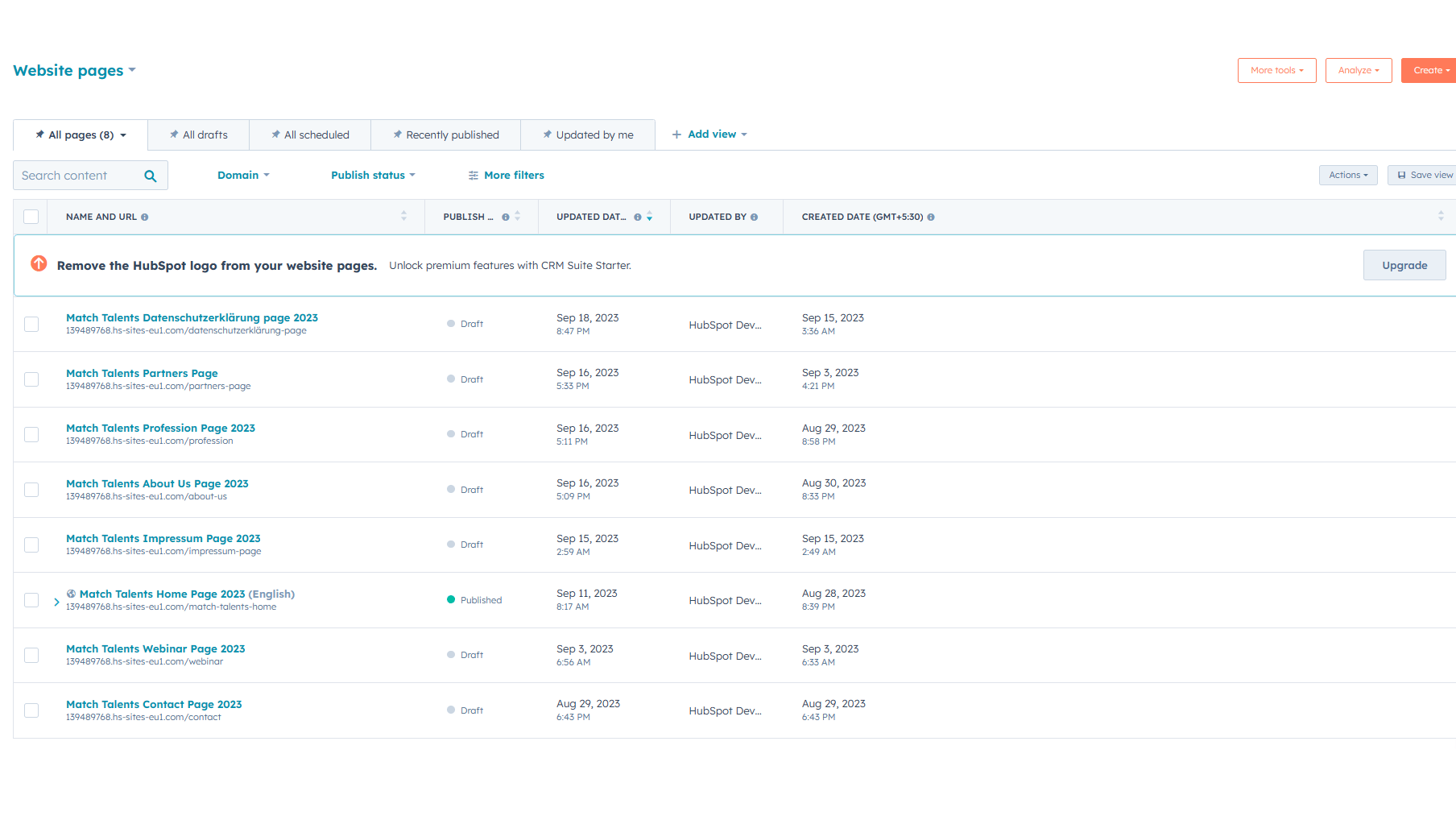The width and height of the screenshot is (1456, 820).
Task: Click the pin icon on All scheduled tab
Action: pyautogui.click(x=275, y=135)
